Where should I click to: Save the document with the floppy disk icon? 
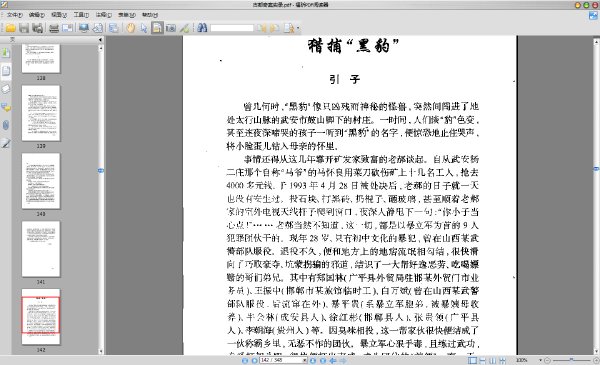coord(24,28)
